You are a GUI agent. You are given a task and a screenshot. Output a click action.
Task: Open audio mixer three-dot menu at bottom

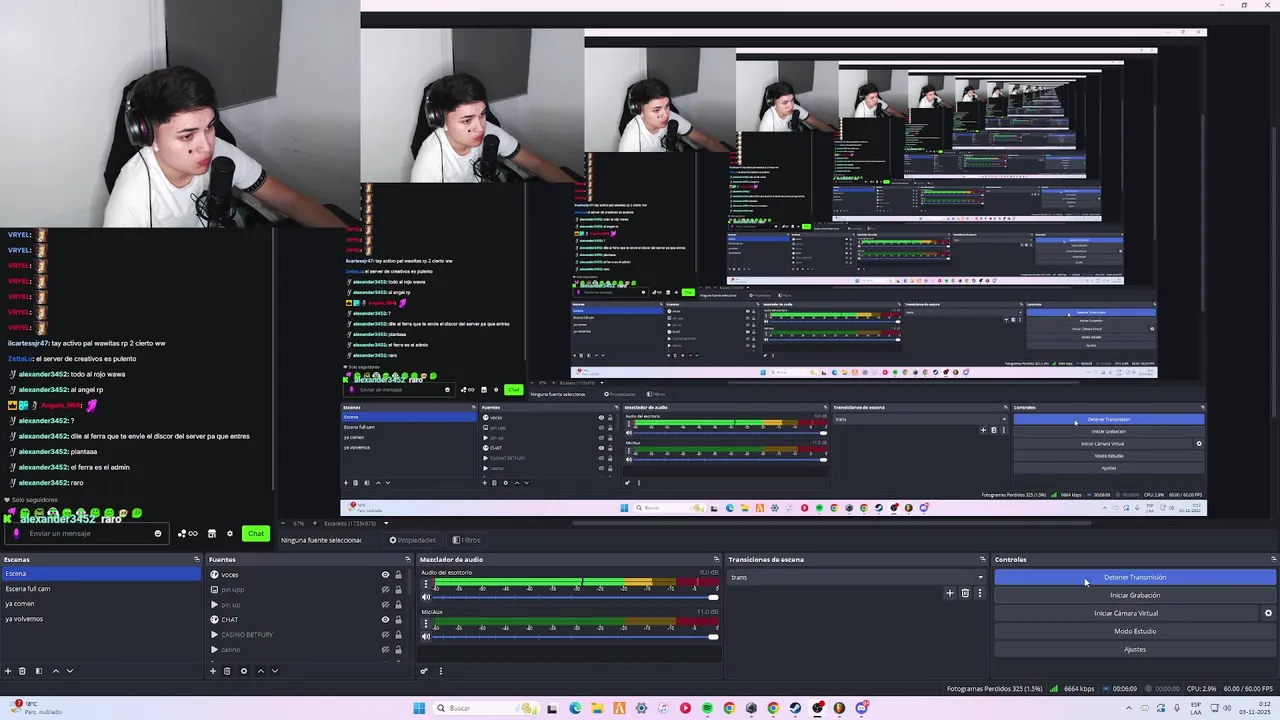point(440,671)
